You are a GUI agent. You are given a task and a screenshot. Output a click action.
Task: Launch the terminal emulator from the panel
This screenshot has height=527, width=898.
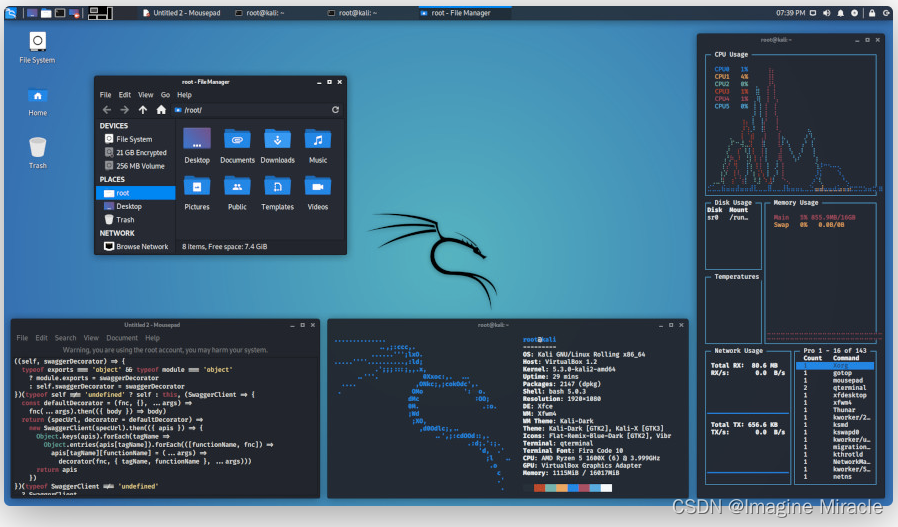(x=60, y=13)
